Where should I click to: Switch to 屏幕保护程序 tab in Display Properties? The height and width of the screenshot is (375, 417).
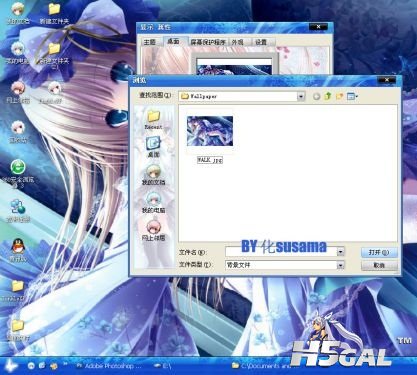[208, 42]
